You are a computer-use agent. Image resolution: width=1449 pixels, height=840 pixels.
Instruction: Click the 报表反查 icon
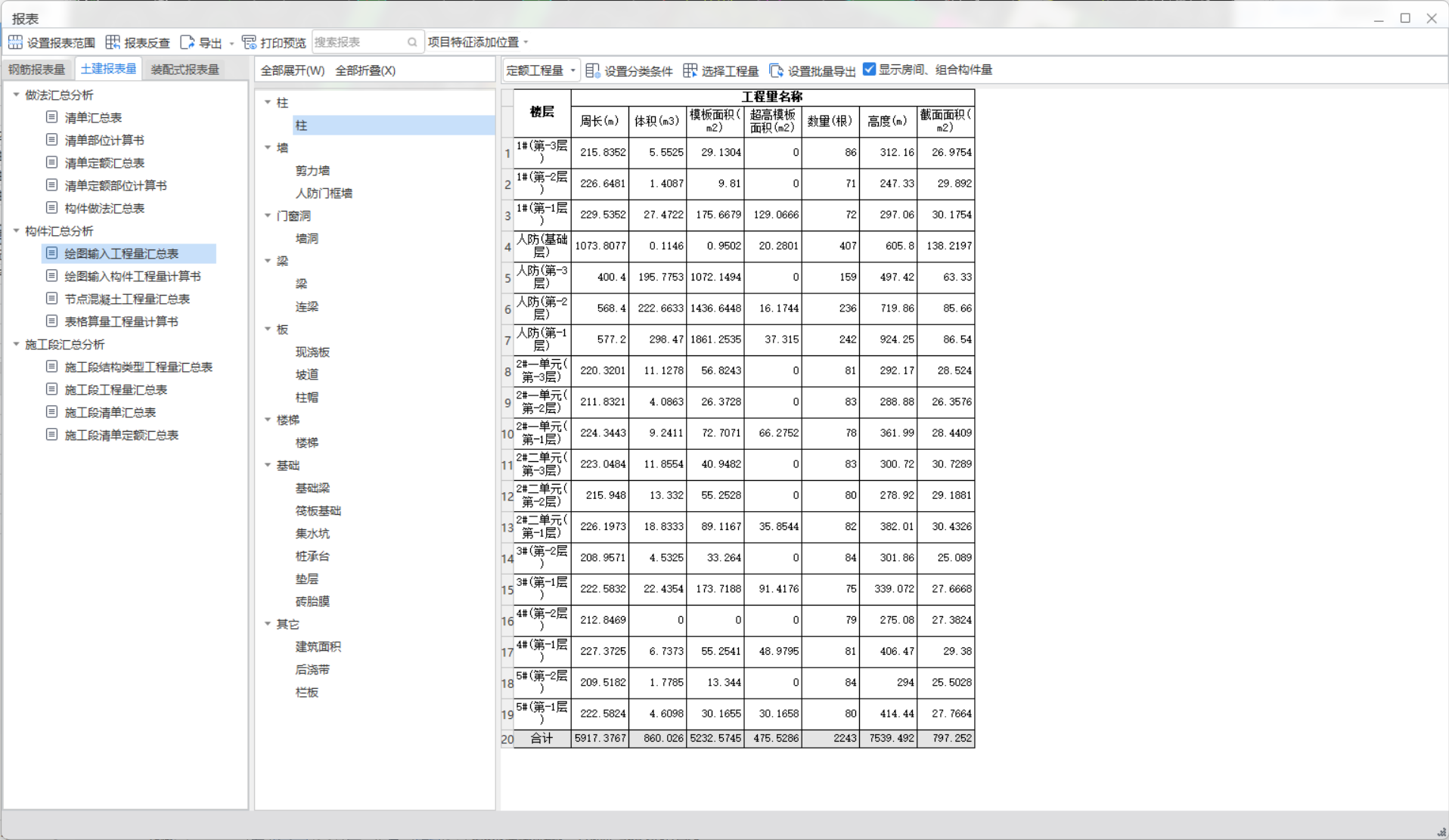[x=113, y=42]
